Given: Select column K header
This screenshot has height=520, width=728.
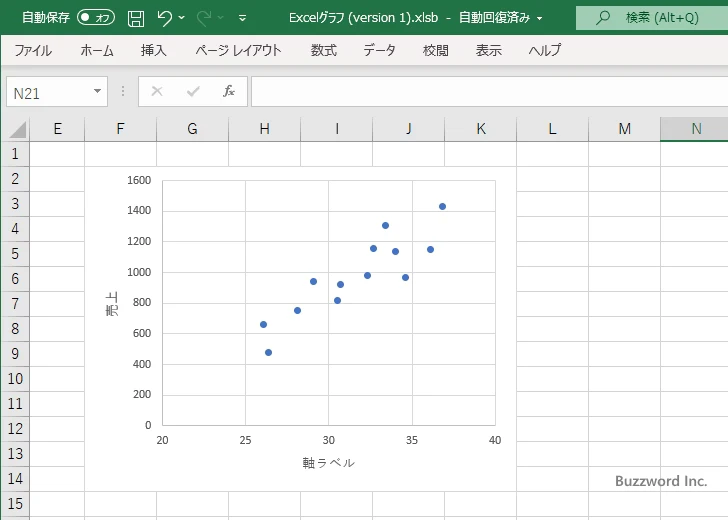Looking at the screenshot, I should coord(481,129).
